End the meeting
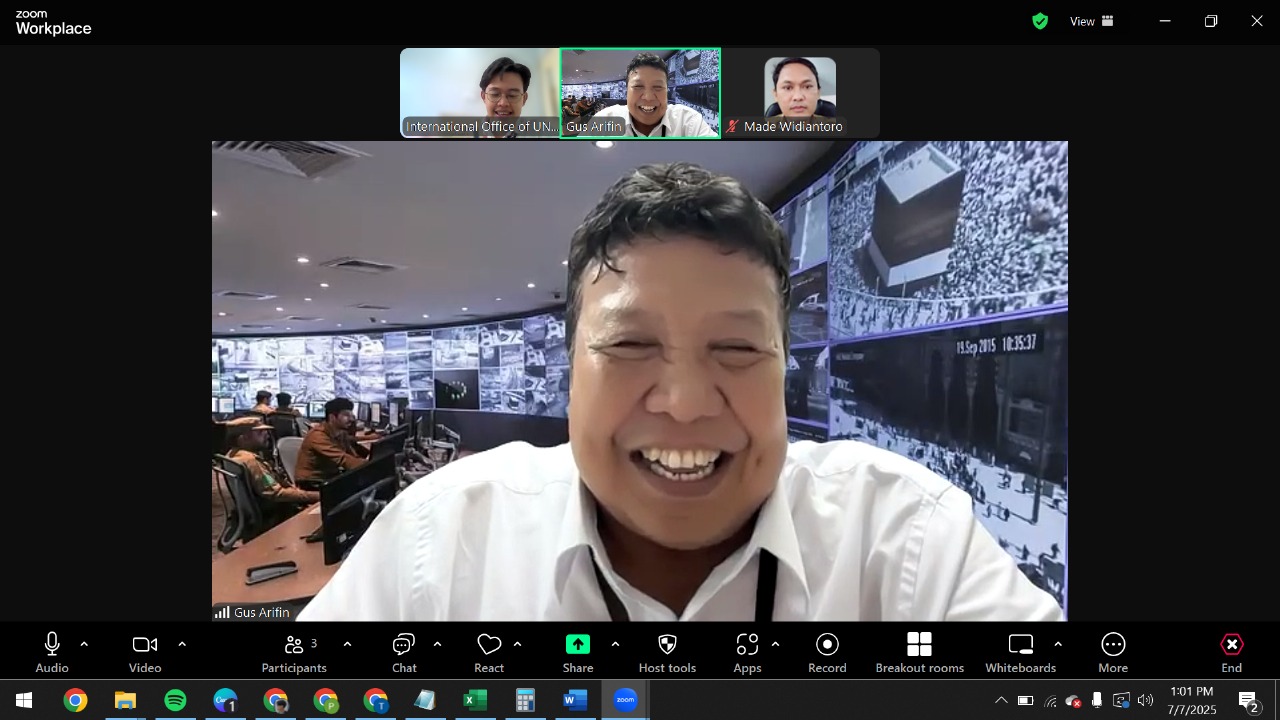The image size is (1280, 720). pyautogui.click(x=1232, y=653)
